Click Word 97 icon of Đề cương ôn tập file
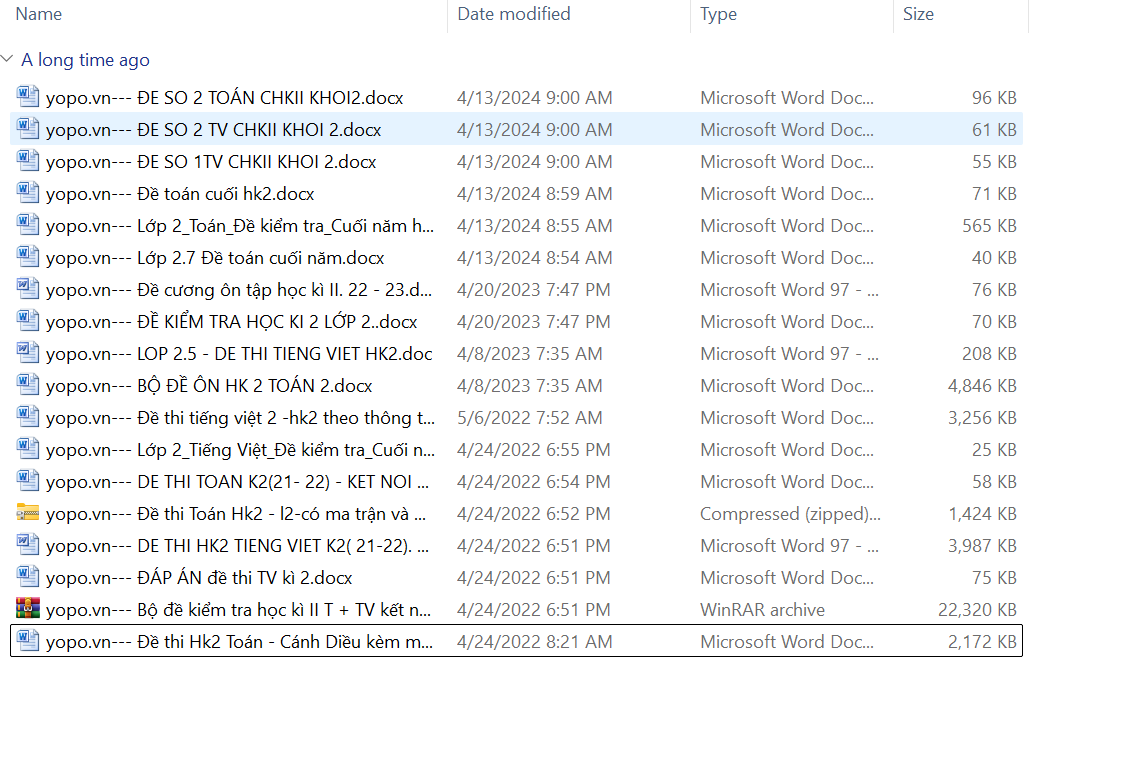 28,290
